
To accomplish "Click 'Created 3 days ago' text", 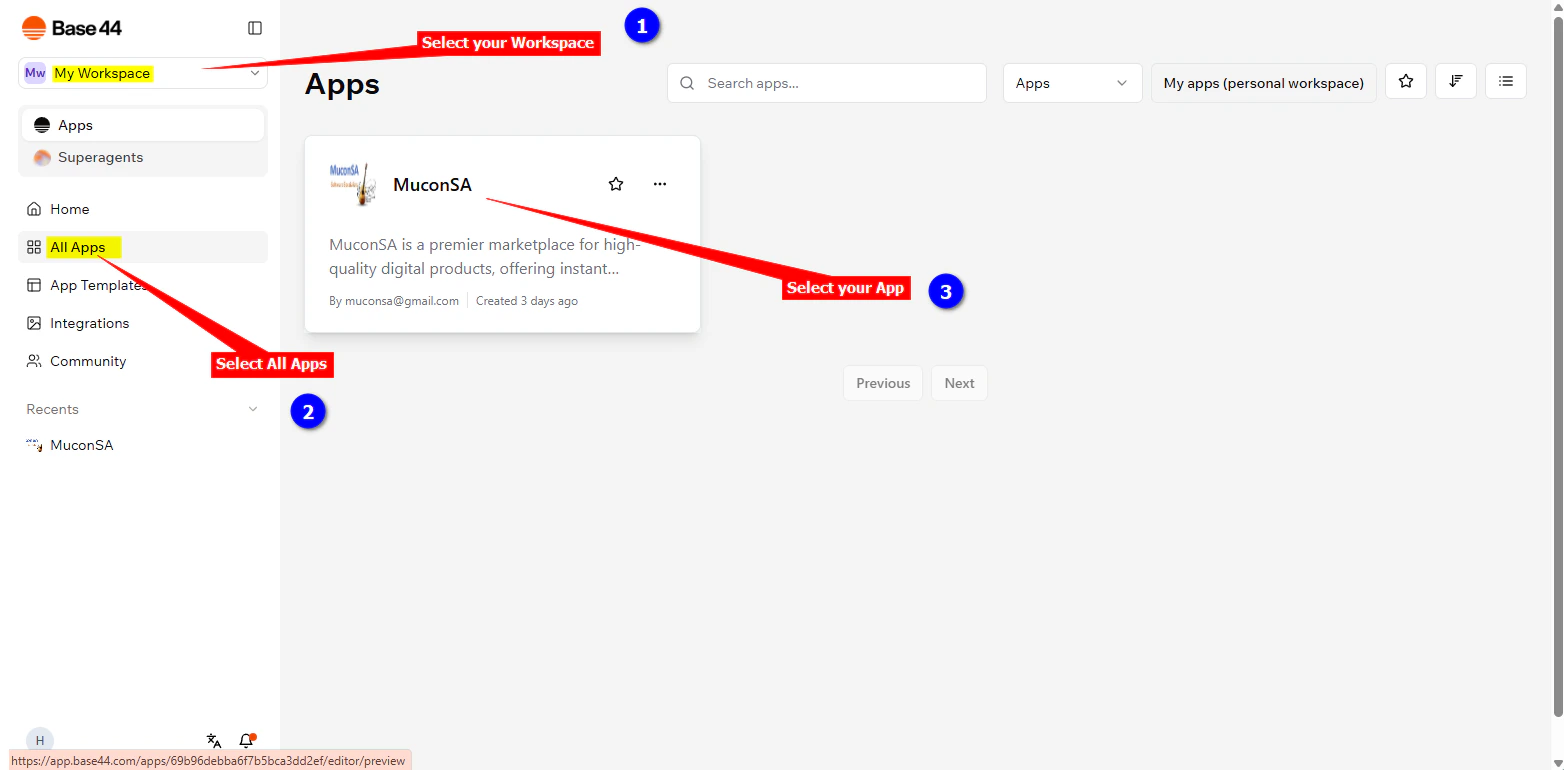I will 527,301.
